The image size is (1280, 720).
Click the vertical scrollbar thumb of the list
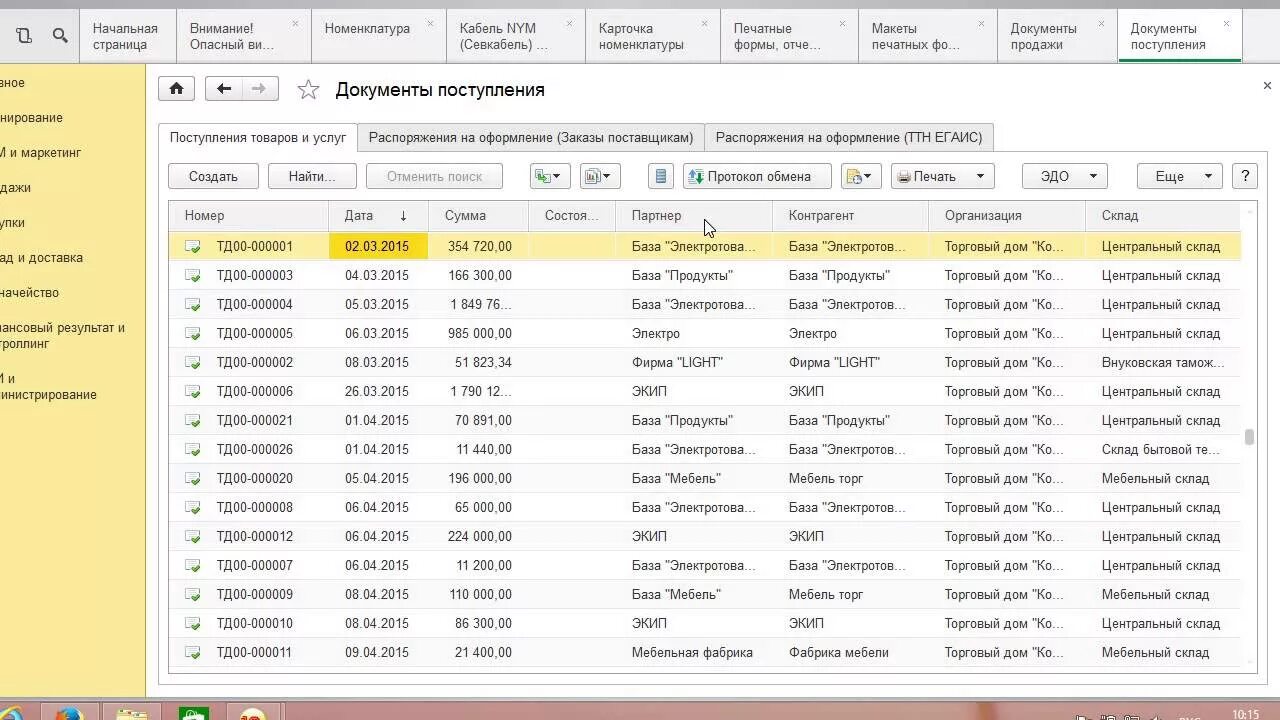coord(1249,437)
